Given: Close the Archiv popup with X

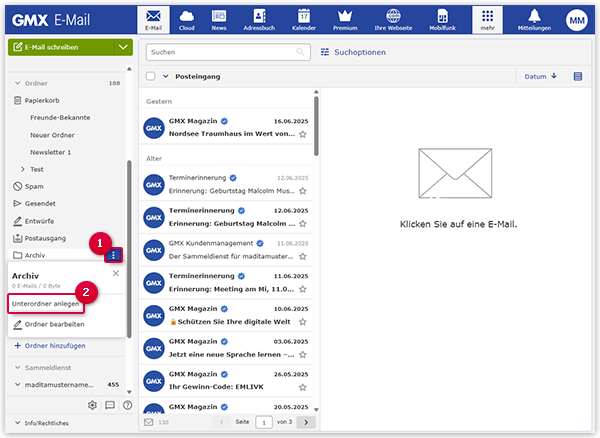Looking at the screenshot, I should 116,273.
